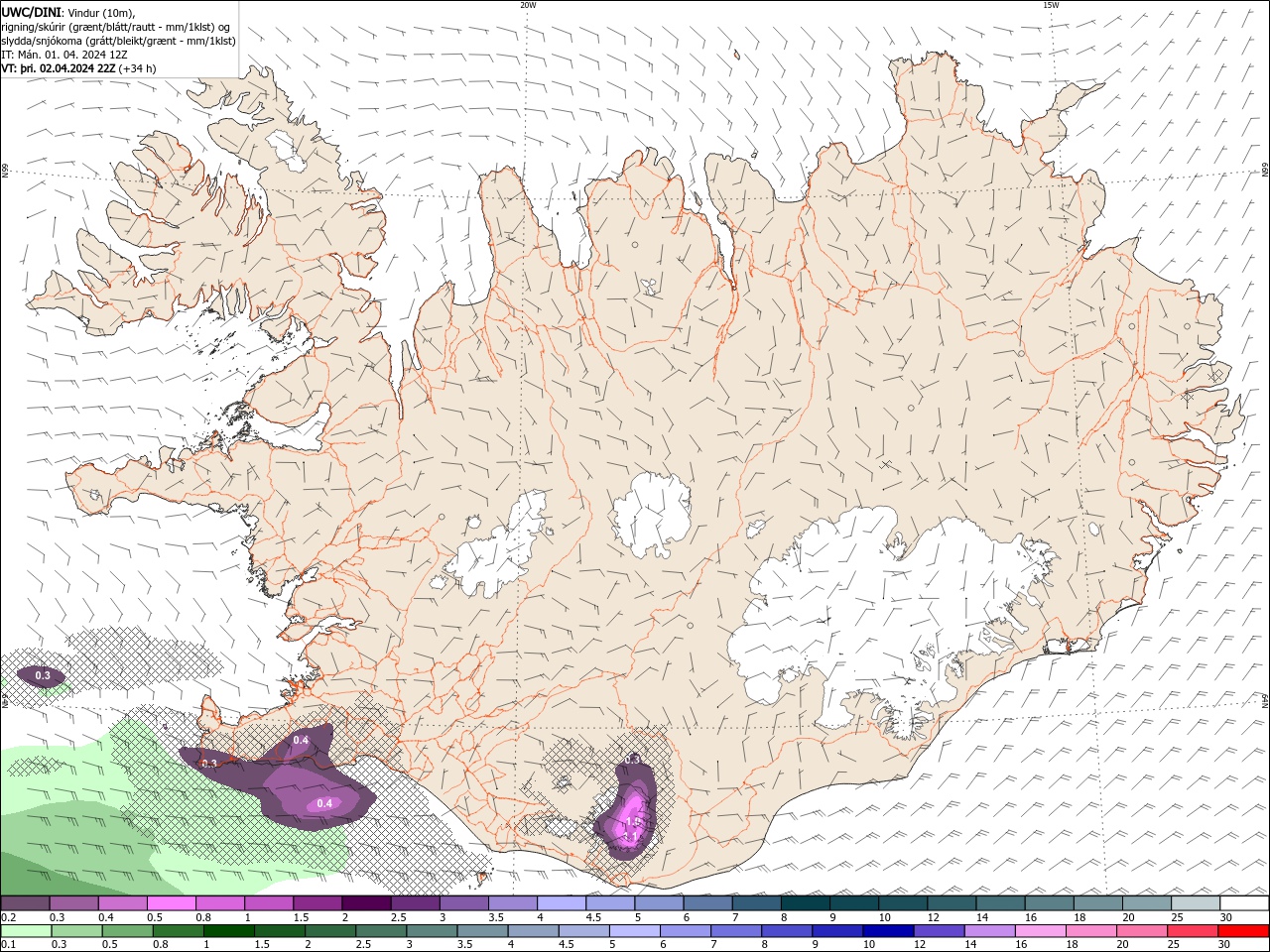
Task: Click the 20W longitude label
Action: [x=528, y=5]
